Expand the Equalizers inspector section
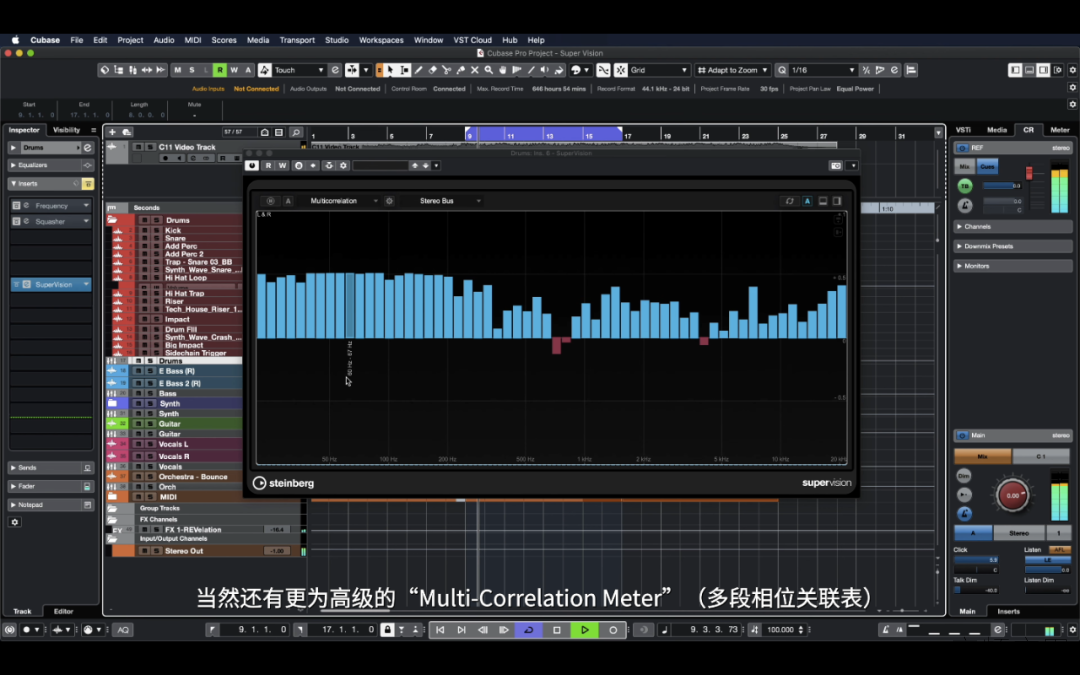 pyautogui.click(x=50, y=165)
